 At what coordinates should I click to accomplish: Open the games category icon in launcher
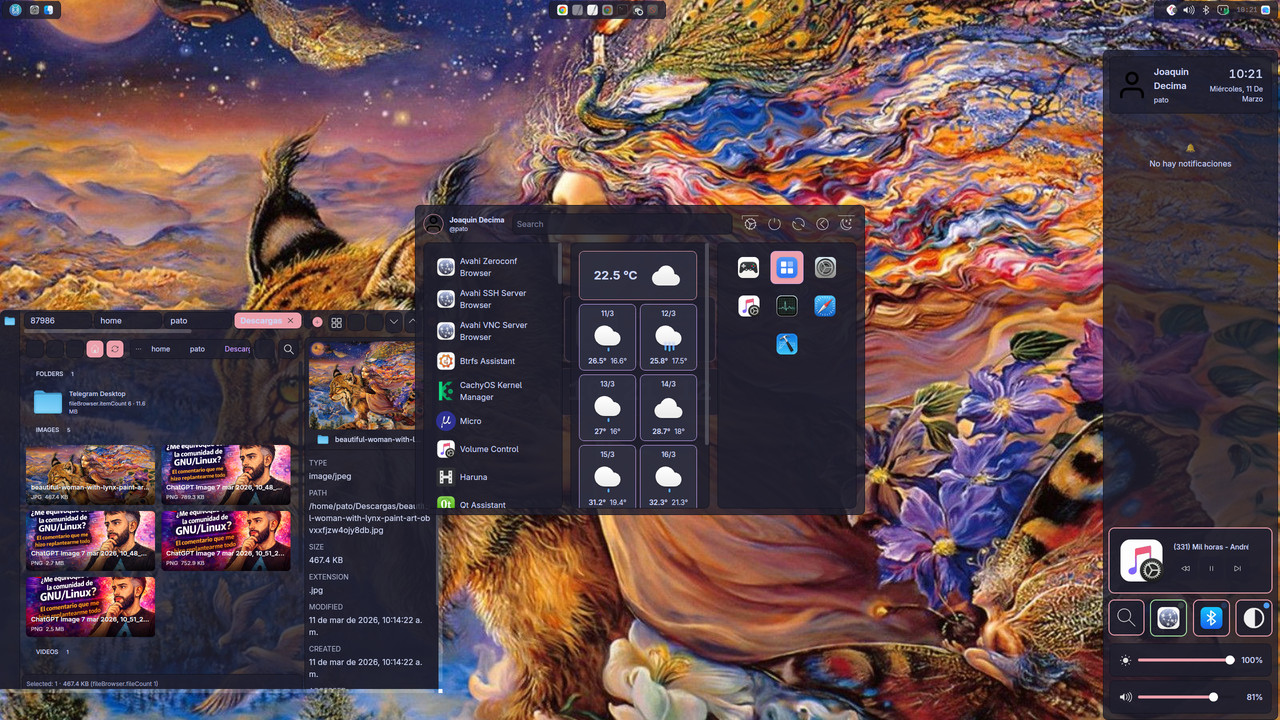click(748, 268)
